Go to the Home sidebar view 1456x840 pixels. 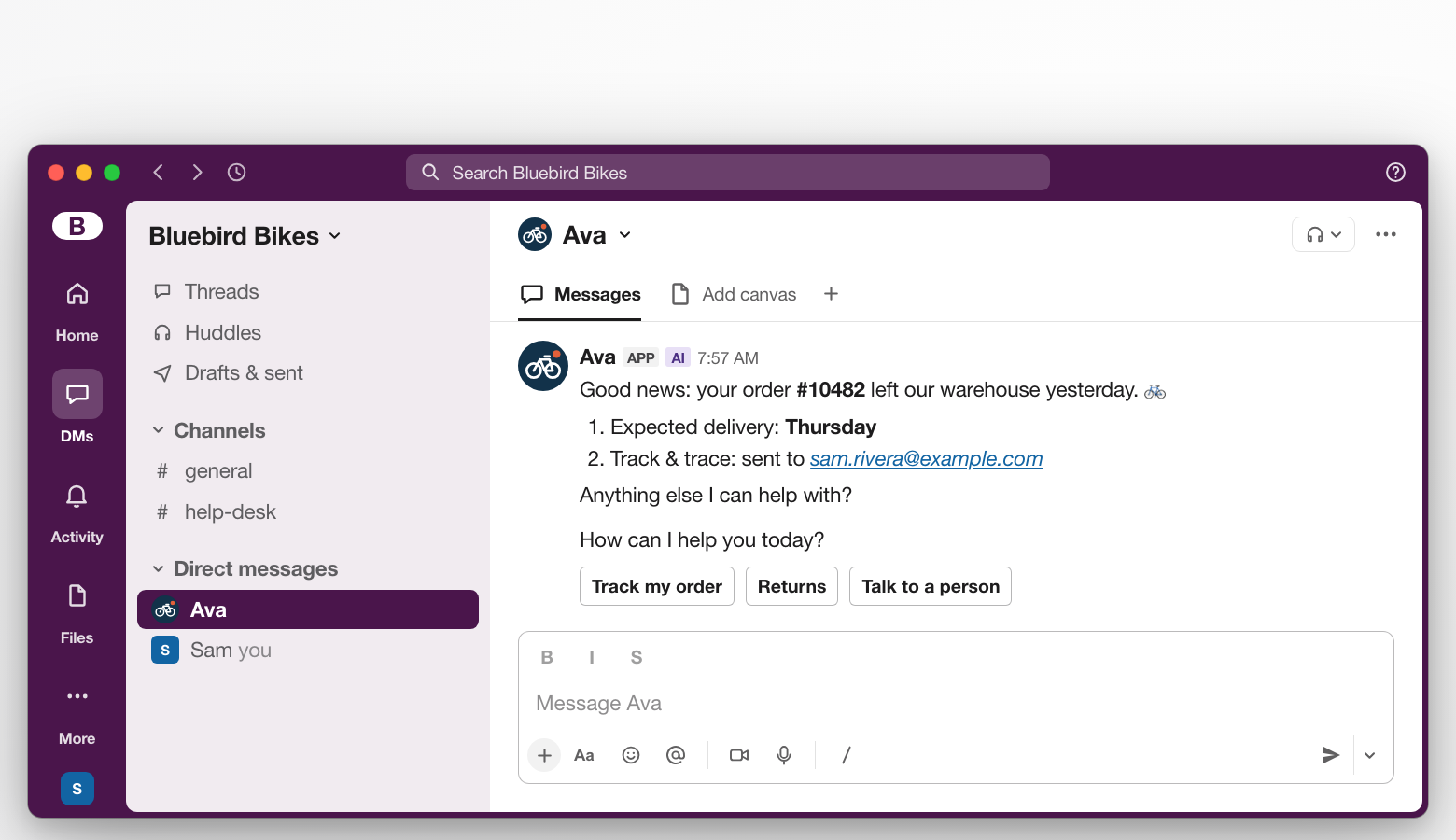(77, 311)
